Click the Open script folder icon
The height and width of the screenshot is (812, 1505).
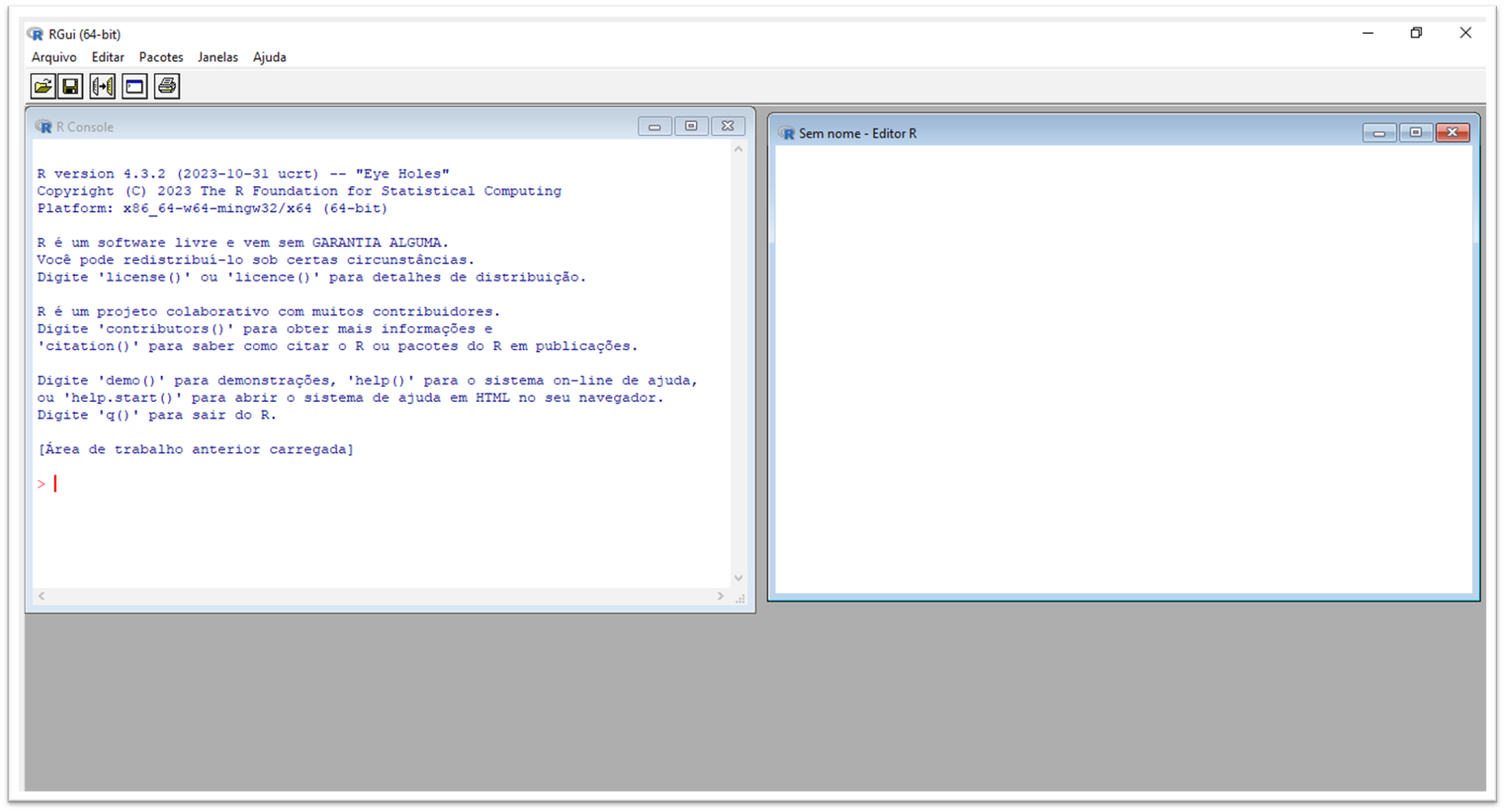pos(43,86)
